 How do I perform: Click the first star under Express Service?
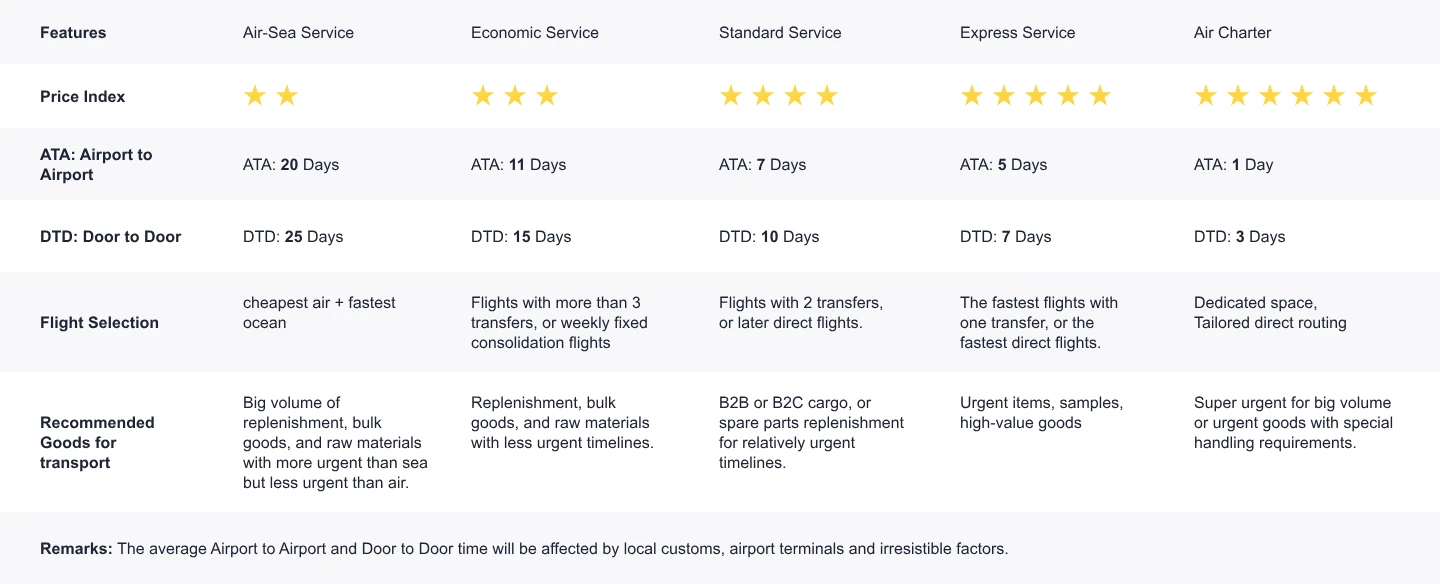972,96
